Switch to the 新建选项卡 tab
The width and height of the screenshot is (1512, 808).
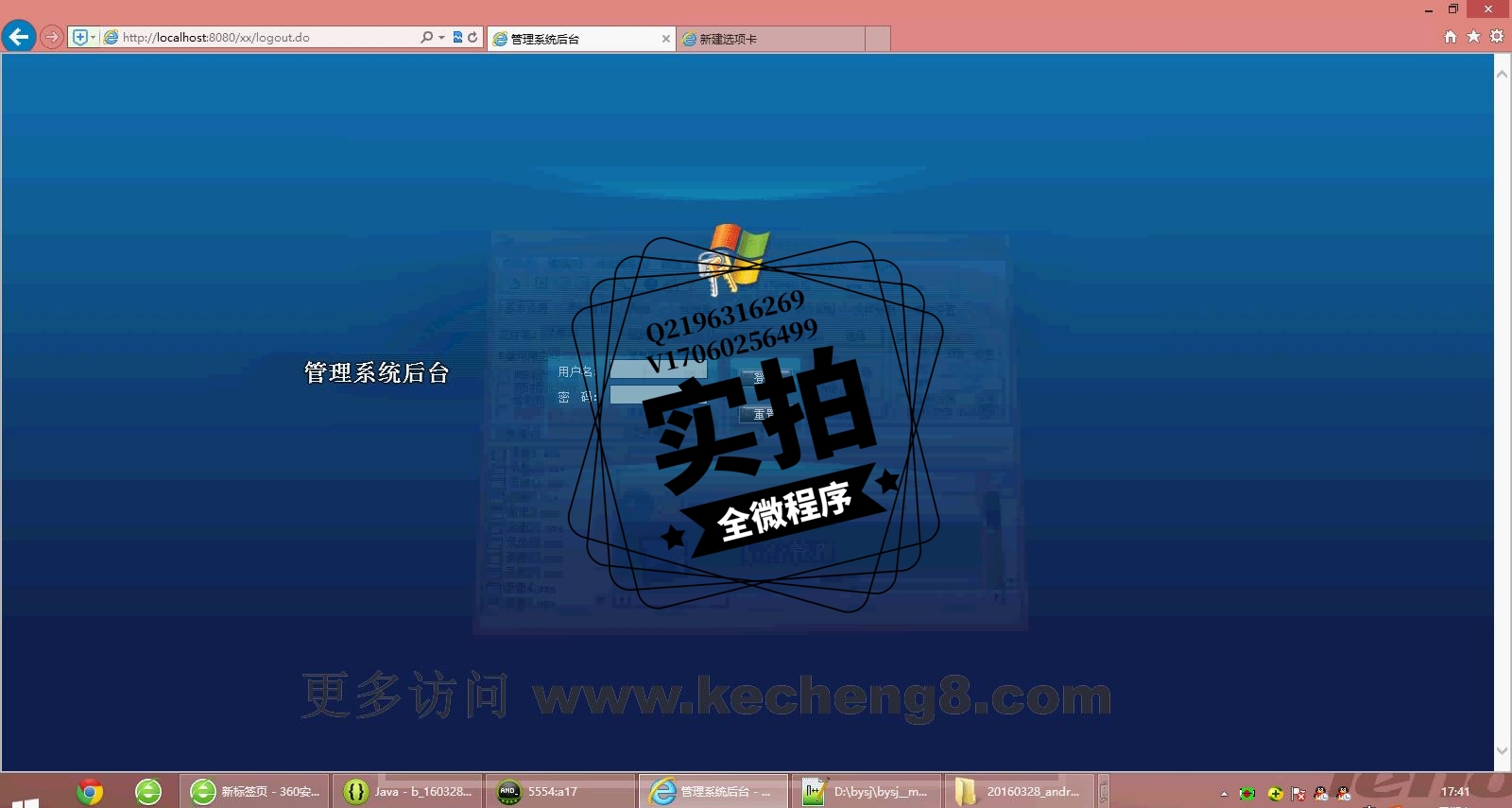pos(770,39)
